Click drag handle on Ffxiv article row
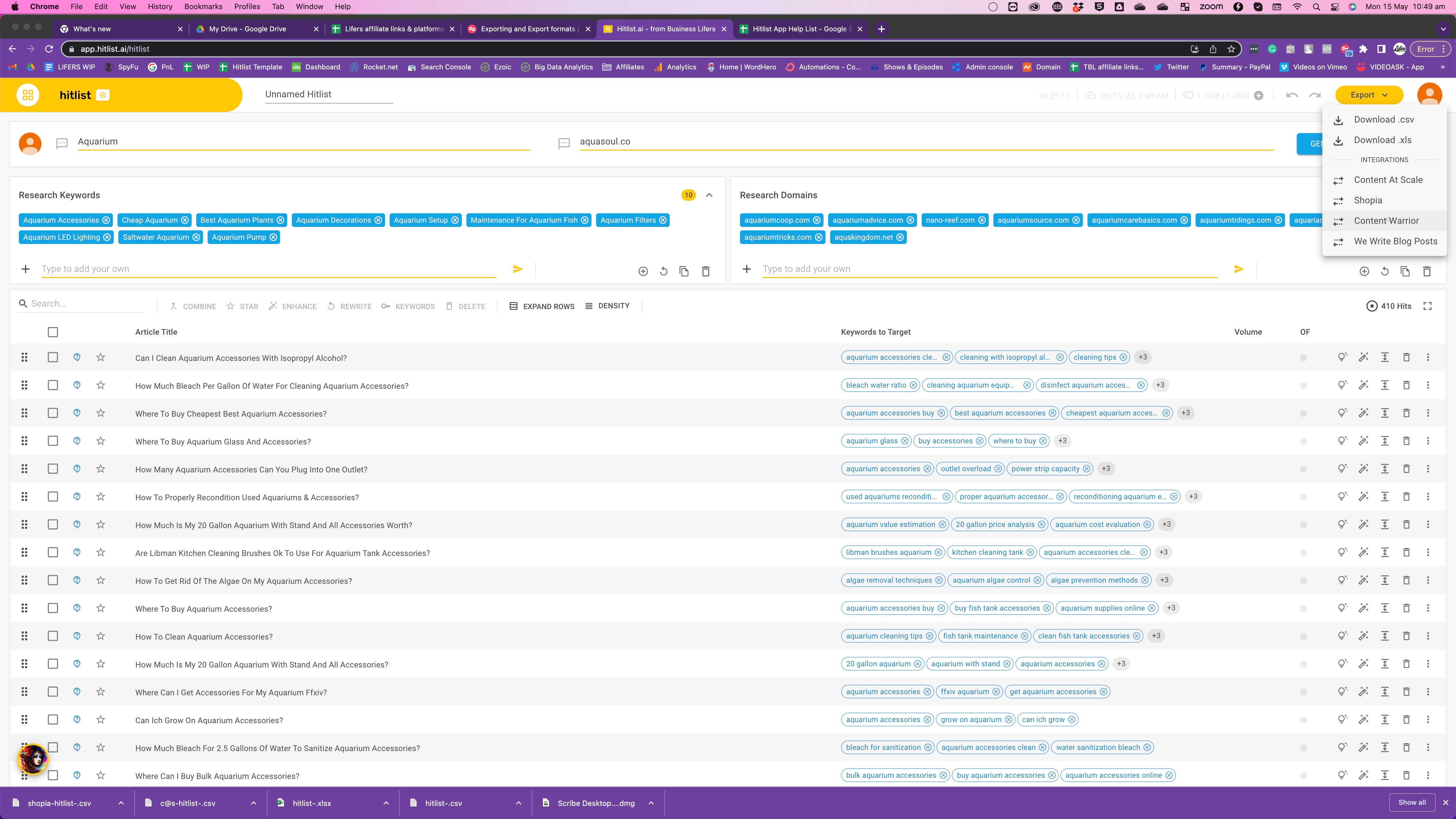Image resolution: width=1456 pixels, height=819 pixels. point(24,692)
